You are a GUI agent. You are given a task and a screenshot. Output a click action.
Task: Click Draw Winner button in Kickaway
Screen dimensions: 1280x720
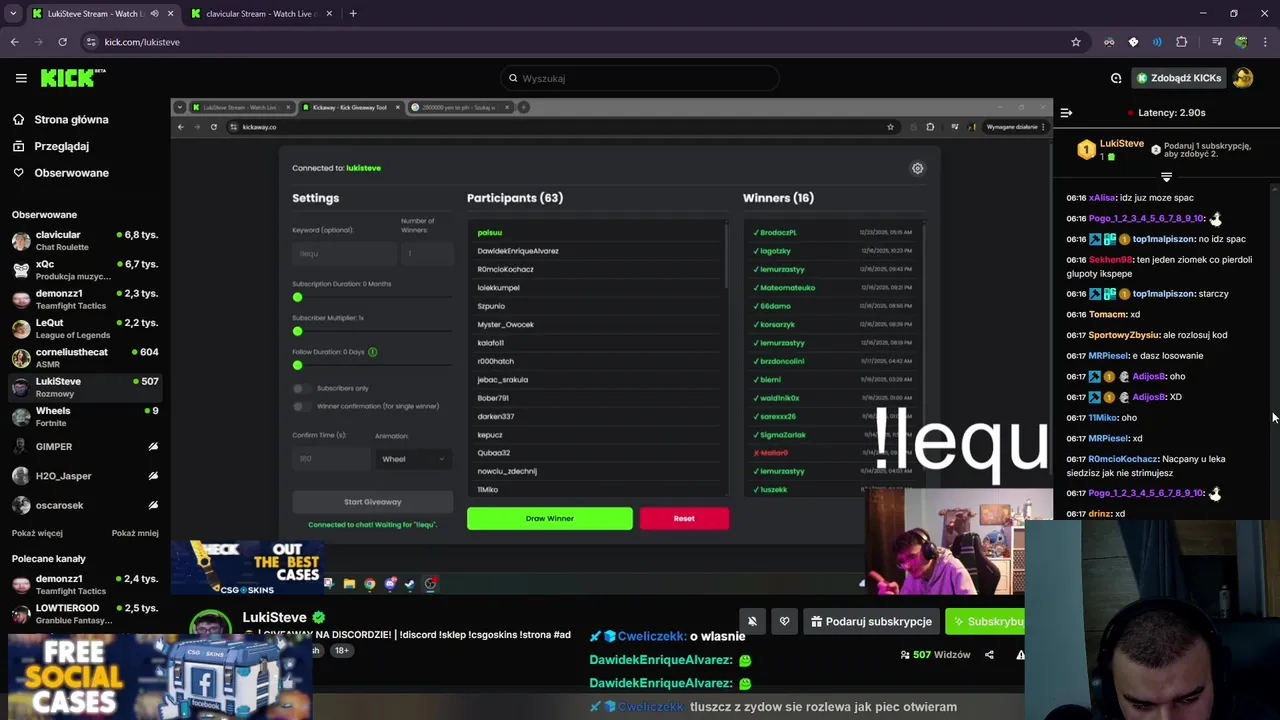pyautogui.click(x=549, y=518)
